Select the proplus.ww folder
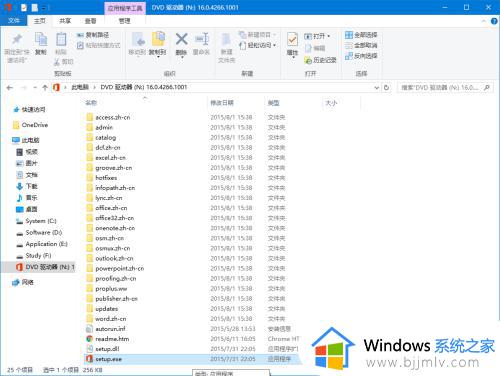Screen dimensions: 500x376 107,288
